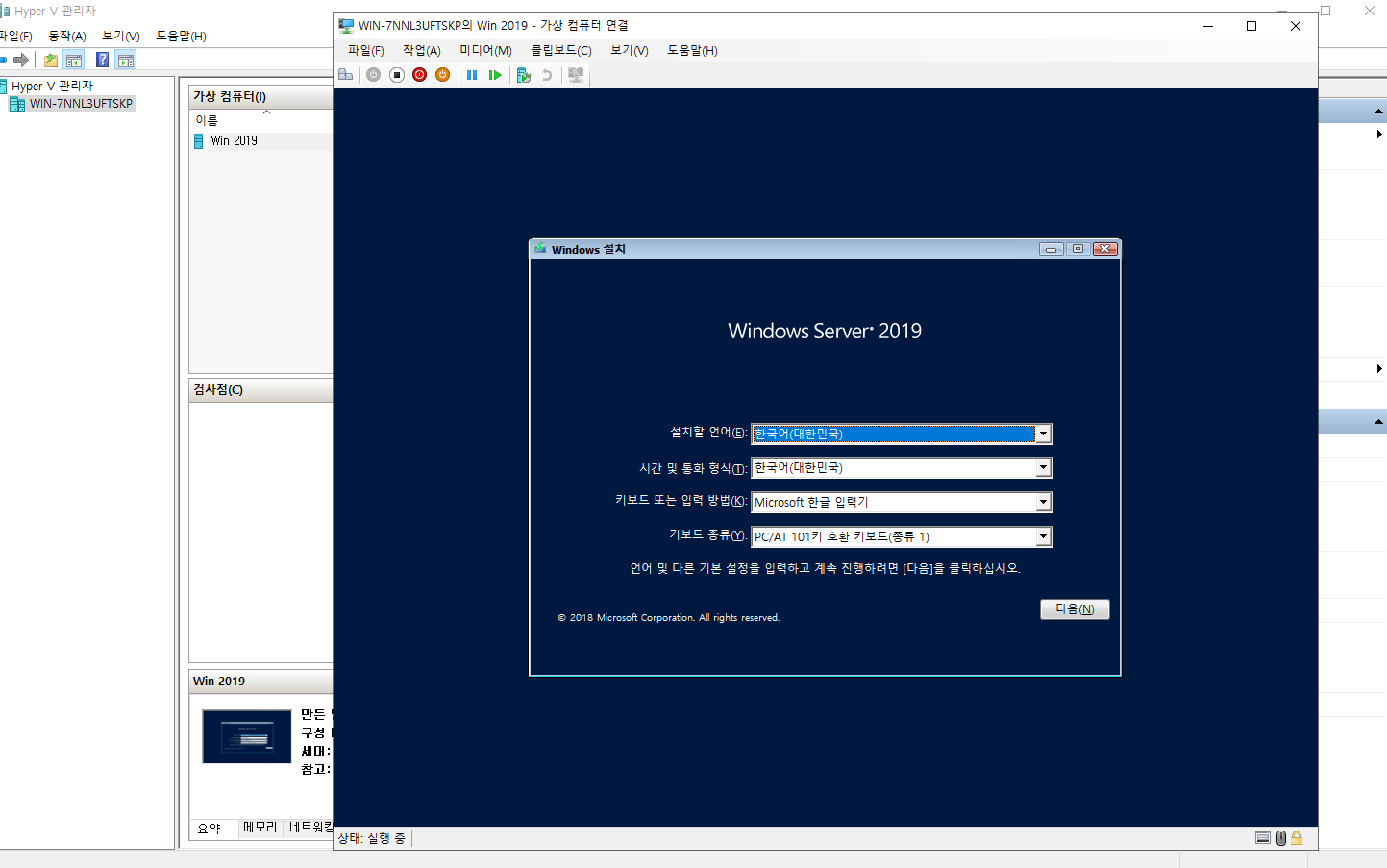
Task: Open the 파일(F) menu in VM connection window
Action: pyautogui.click(x=365, y=50)
